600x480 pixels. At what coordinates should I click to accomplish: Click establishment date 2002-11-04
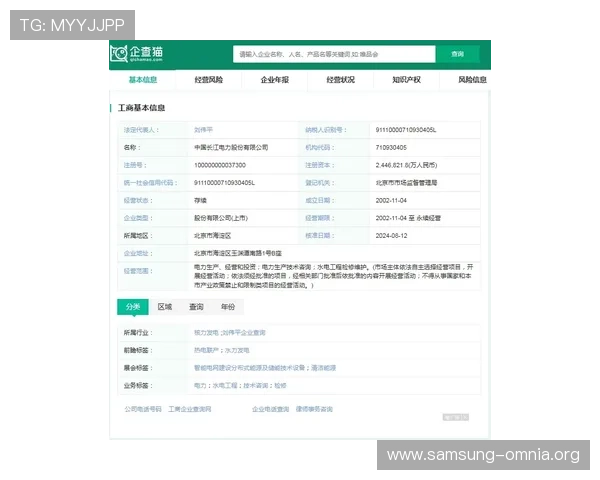[391, 200]
